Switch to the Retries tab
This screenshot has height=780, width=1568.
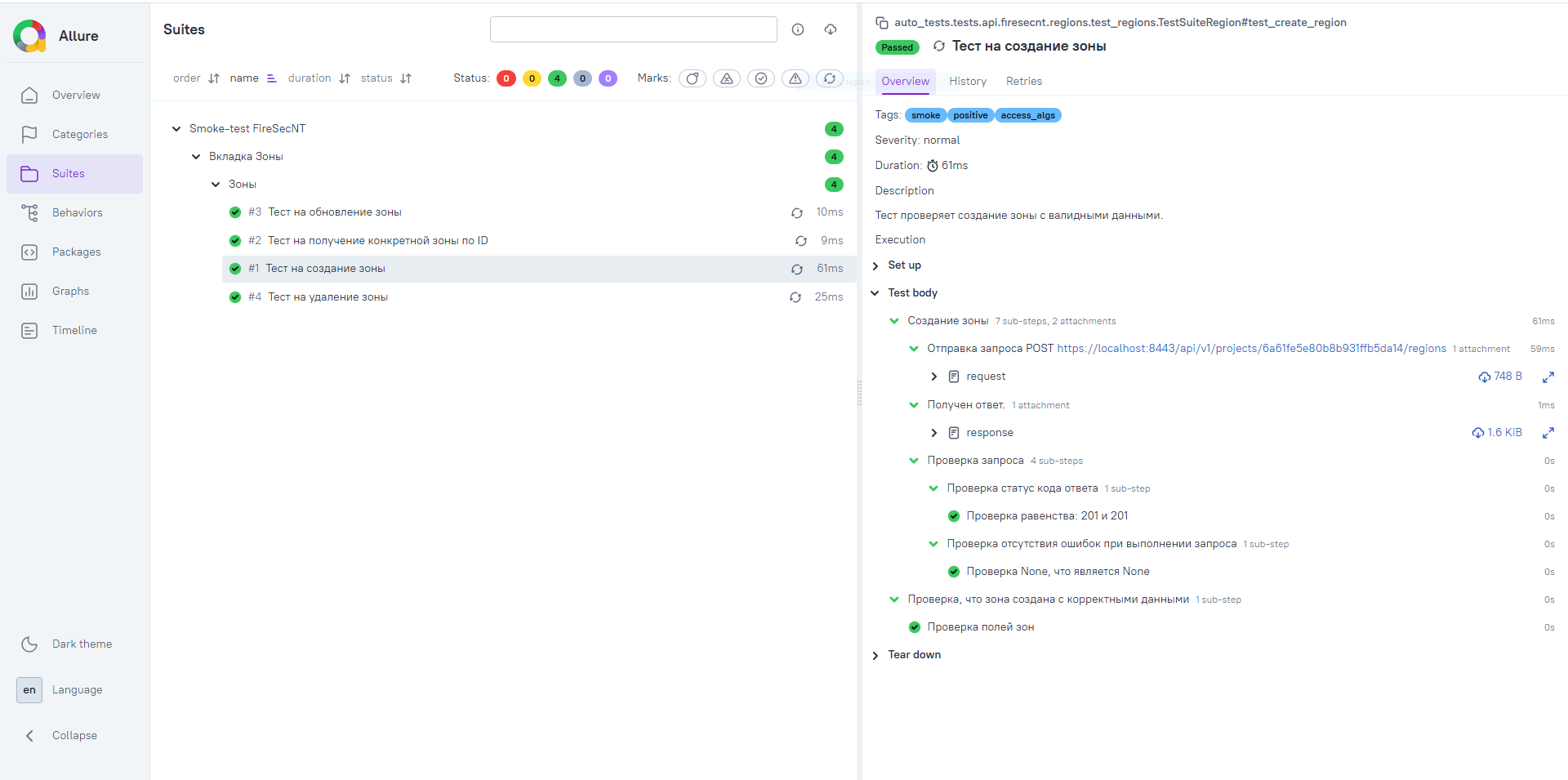(x=1024, y=82)
